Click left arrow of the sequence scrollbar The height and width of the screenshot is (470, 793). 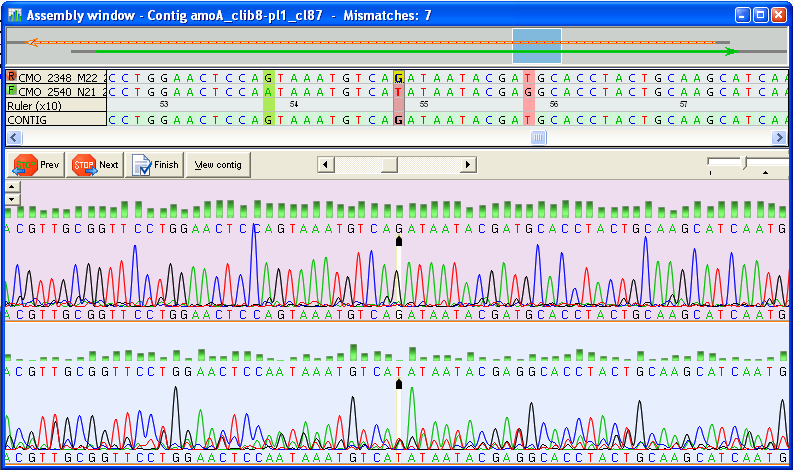(x=14, y=137)
